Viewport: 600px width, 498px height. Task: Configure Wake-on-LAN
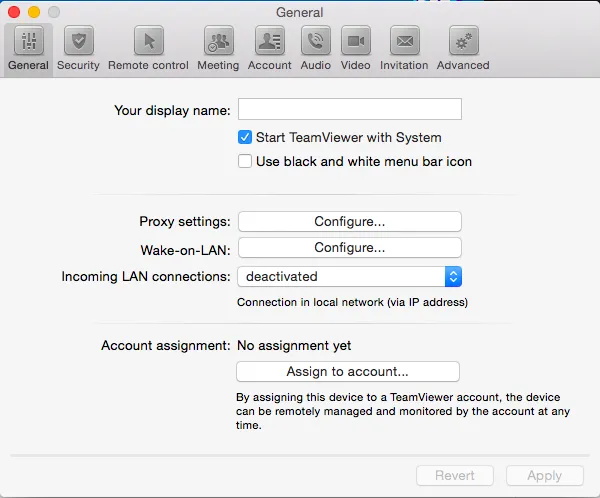point(349,247)
